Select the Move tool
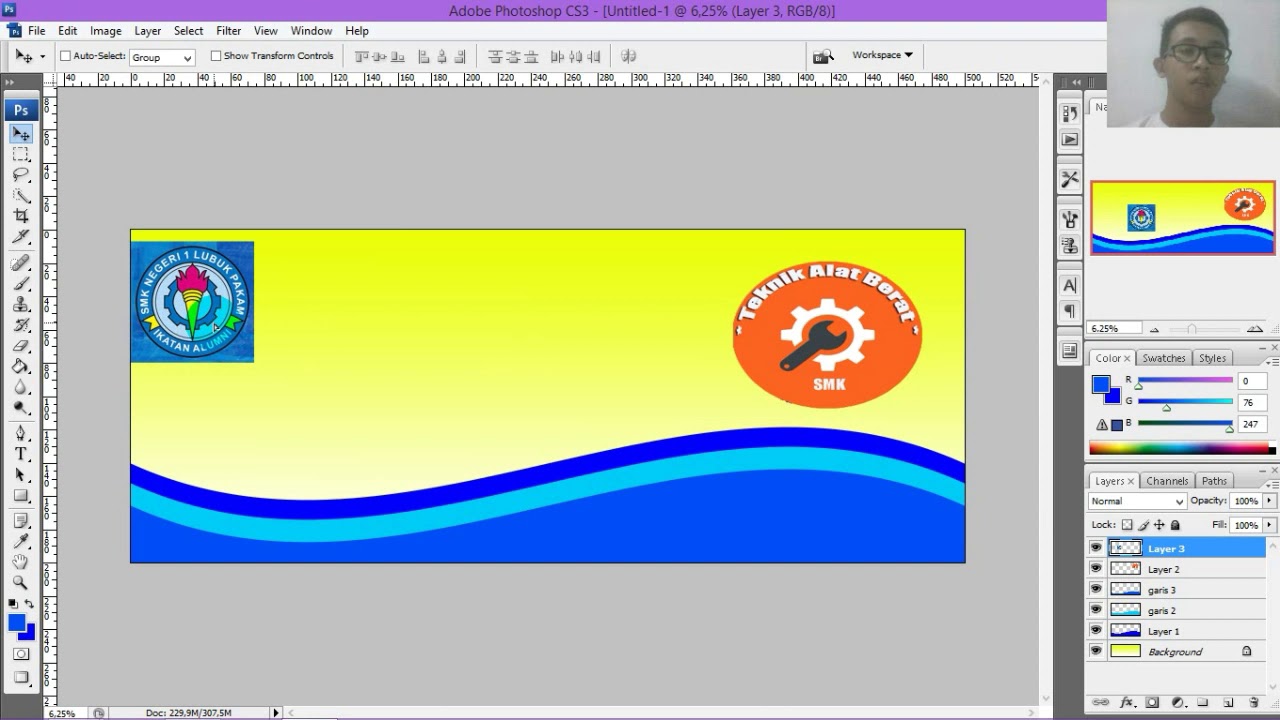Screen dimensions: 1280x720 pos(21,134)
